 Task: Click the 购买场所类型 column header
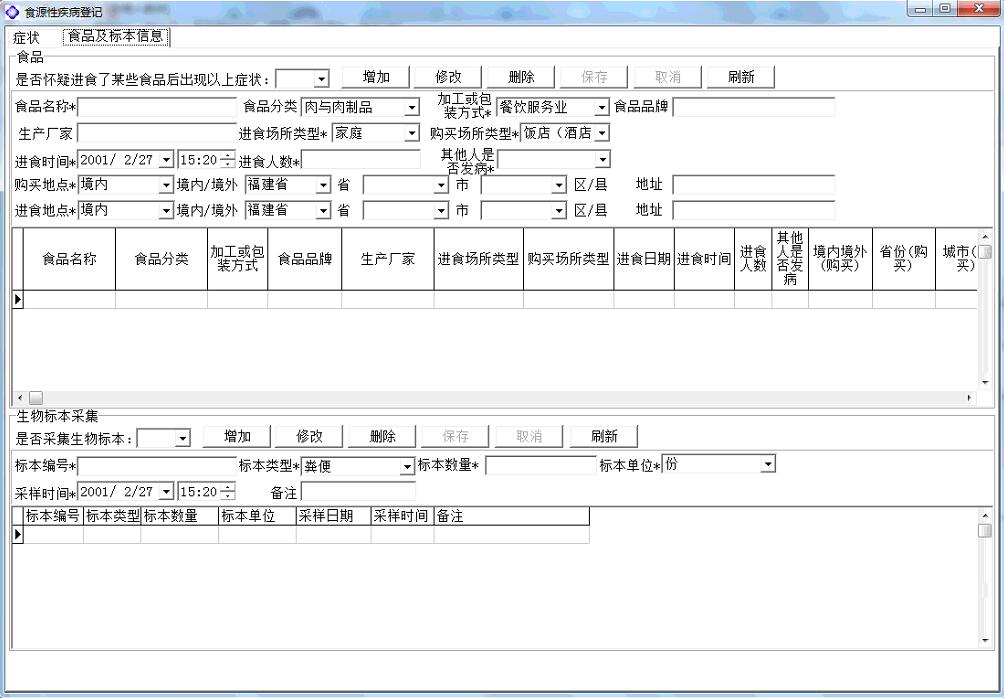coord(569,259)
